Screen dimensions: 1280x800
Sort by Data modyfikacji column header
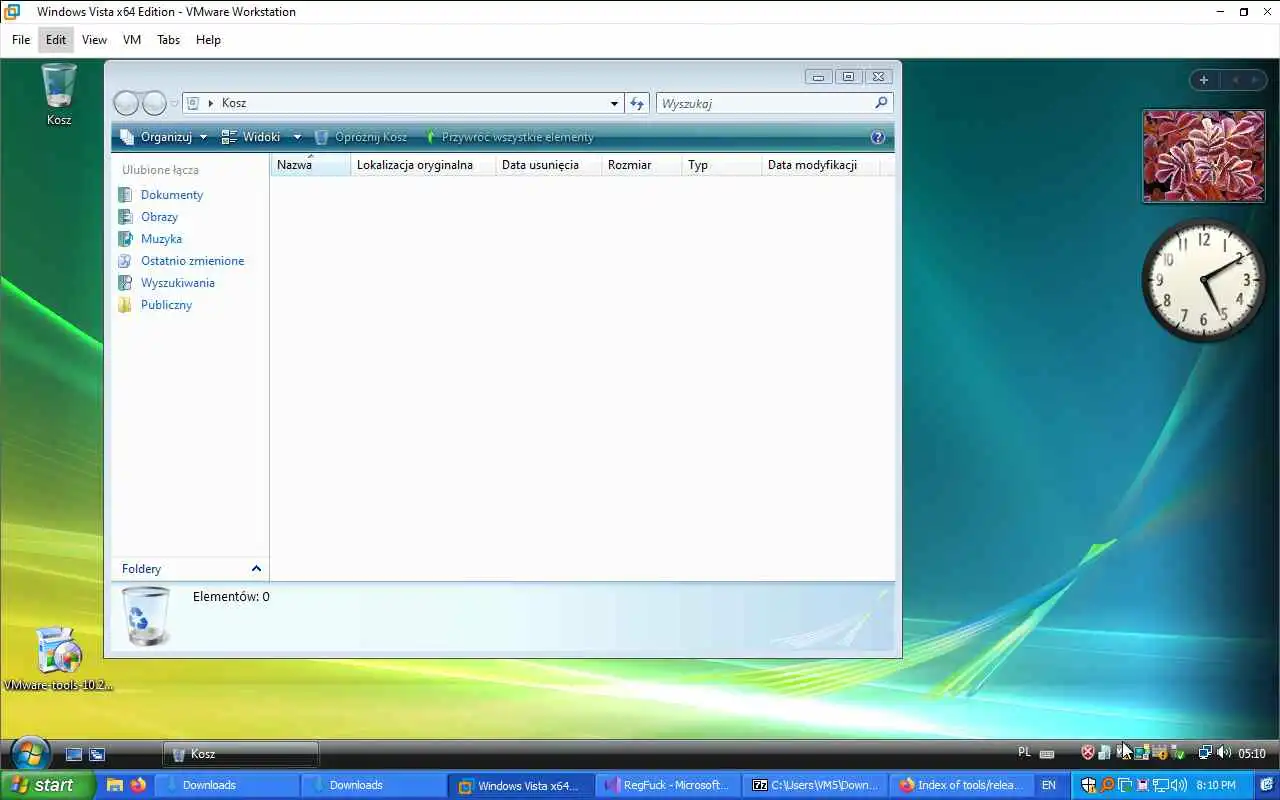(821, 165)
